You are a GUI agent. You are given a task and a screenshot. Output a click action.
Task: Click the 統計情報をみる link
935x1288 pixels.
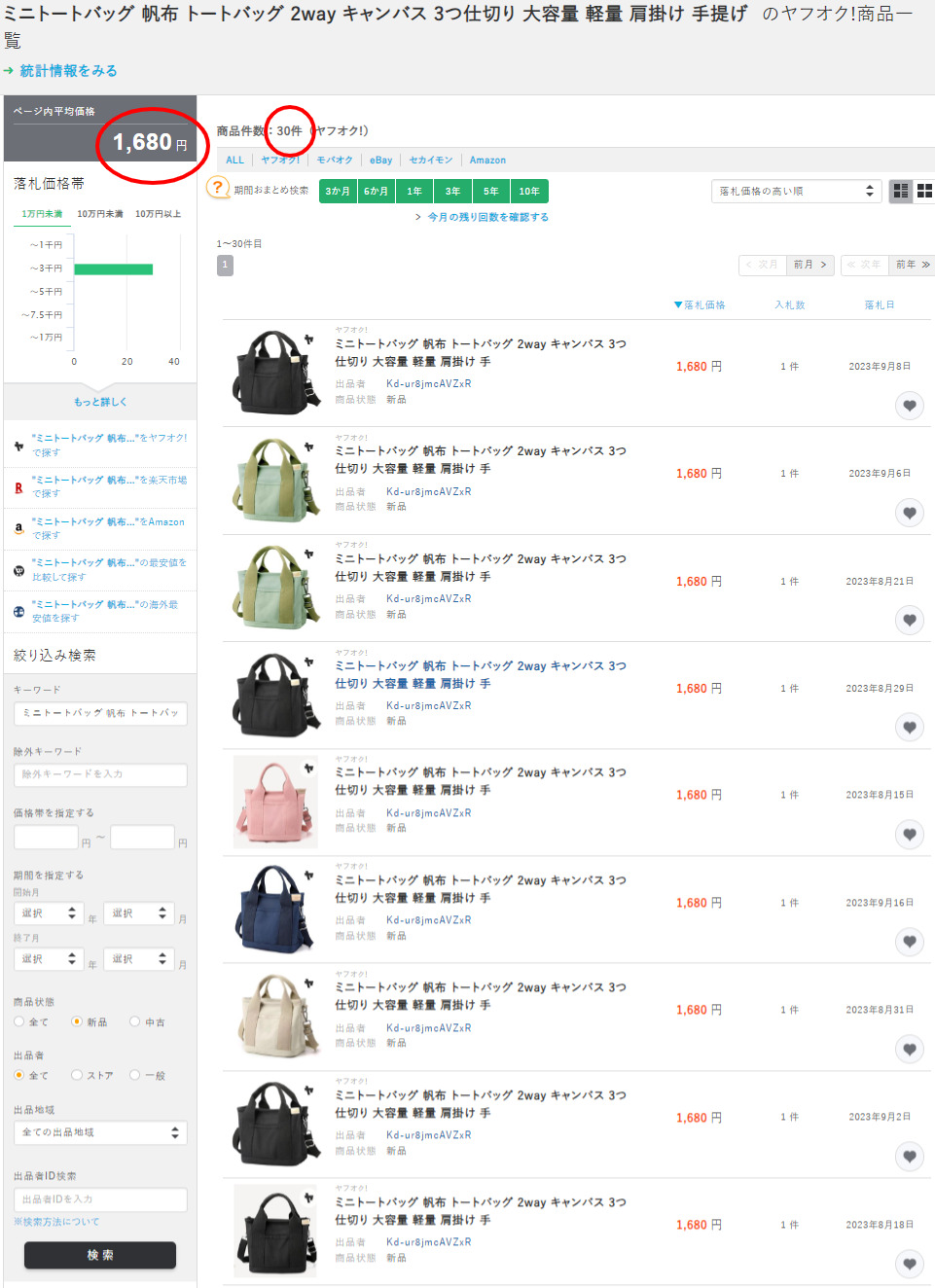68,71
